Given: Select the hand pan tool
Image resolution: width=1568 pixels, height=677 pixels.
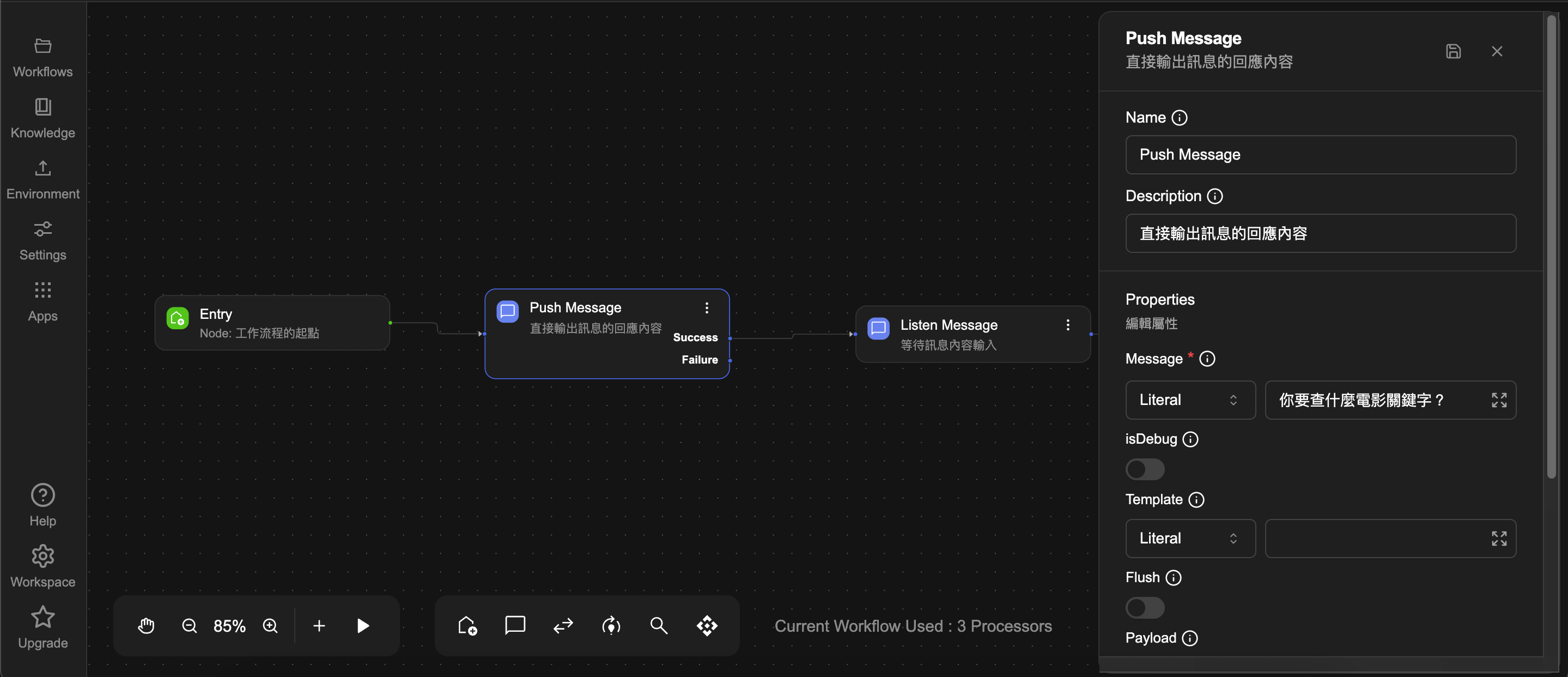Looking at the screenshot, I should tap(146, 626).
